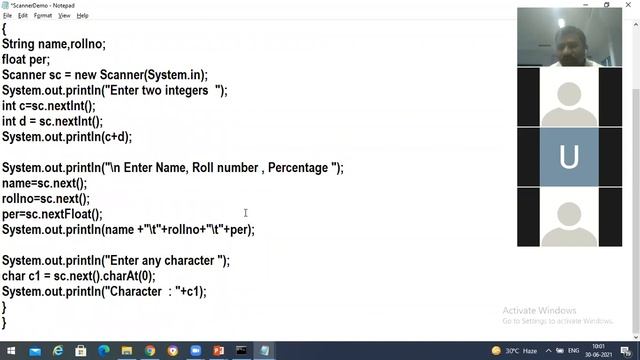Place cursor in 'String name,rollno;' line

(x=54, y=44)
